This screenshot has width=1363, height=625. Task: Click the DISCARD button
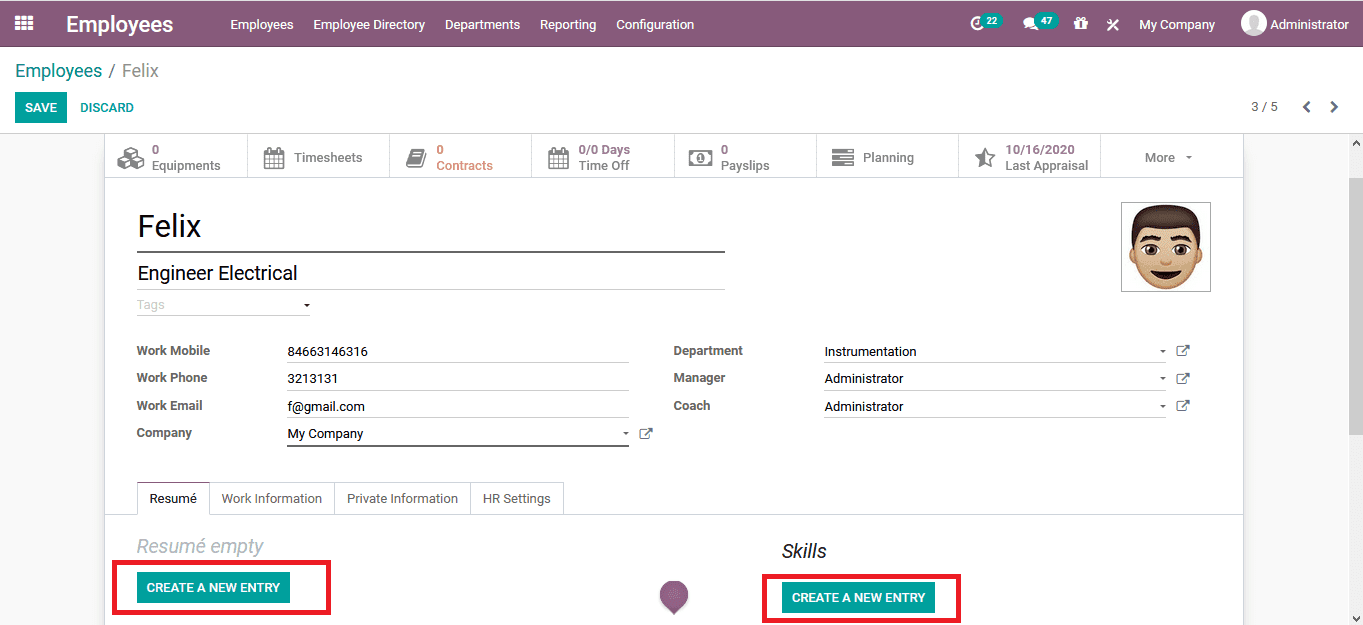point(107,107)
